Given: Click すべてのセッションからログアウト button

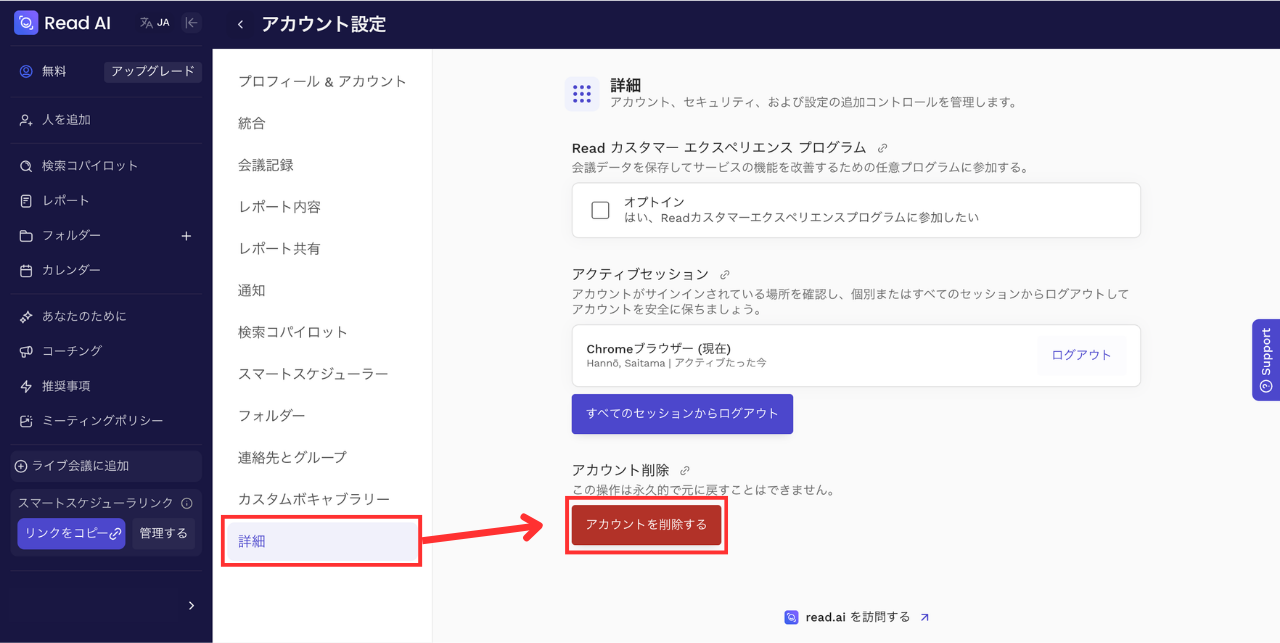Looking at the screenshot, I should pyautogui.click(x=682, y=414).
